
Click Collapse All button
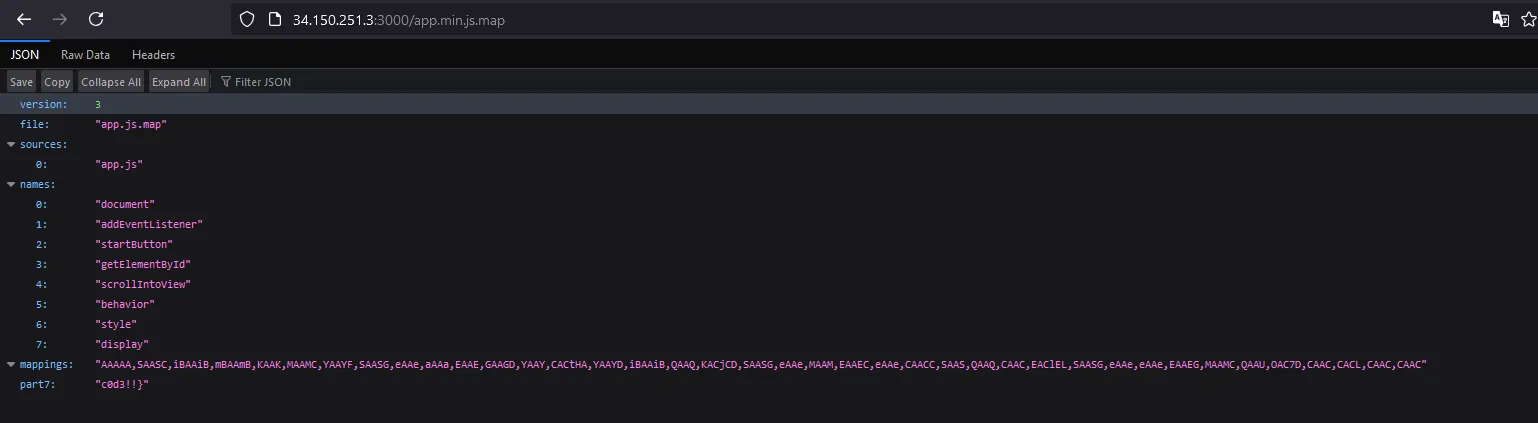pos(111,82)
